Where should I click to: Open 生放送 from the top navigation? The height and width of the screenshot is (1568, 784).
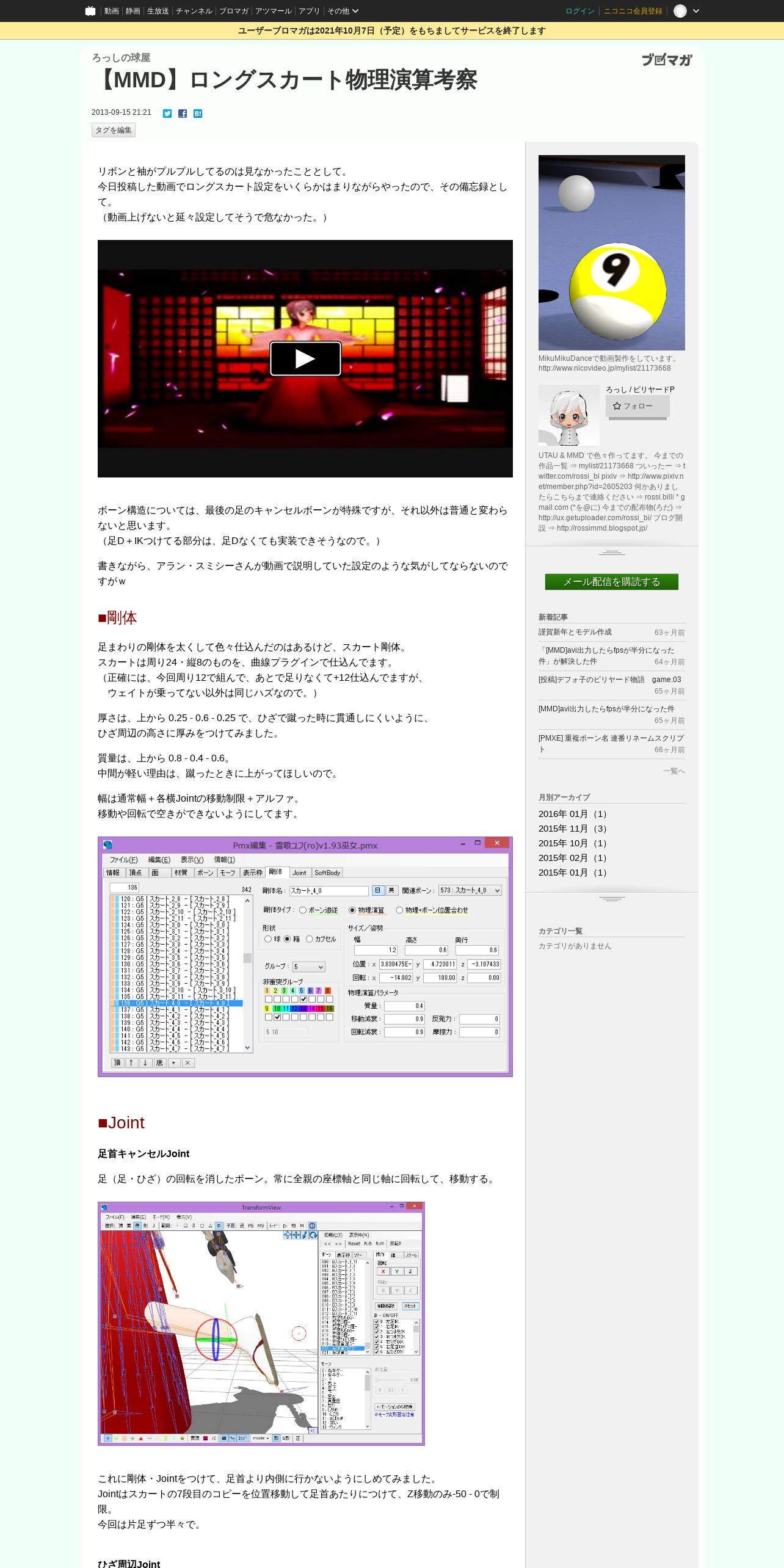pyautogui.click(x=158, y=11)
